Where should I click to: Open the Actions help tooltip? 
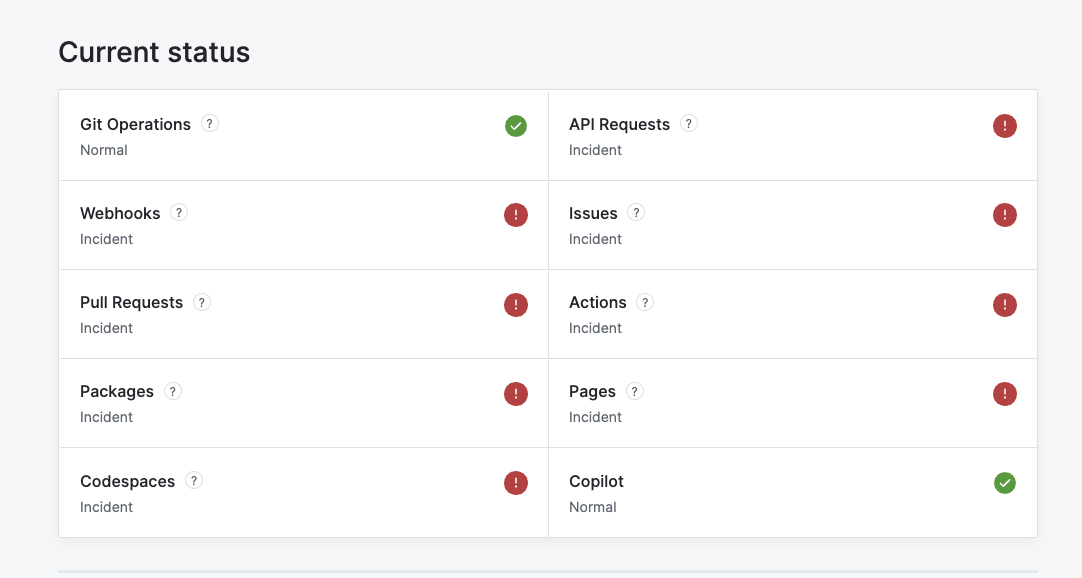pos(645,302)
